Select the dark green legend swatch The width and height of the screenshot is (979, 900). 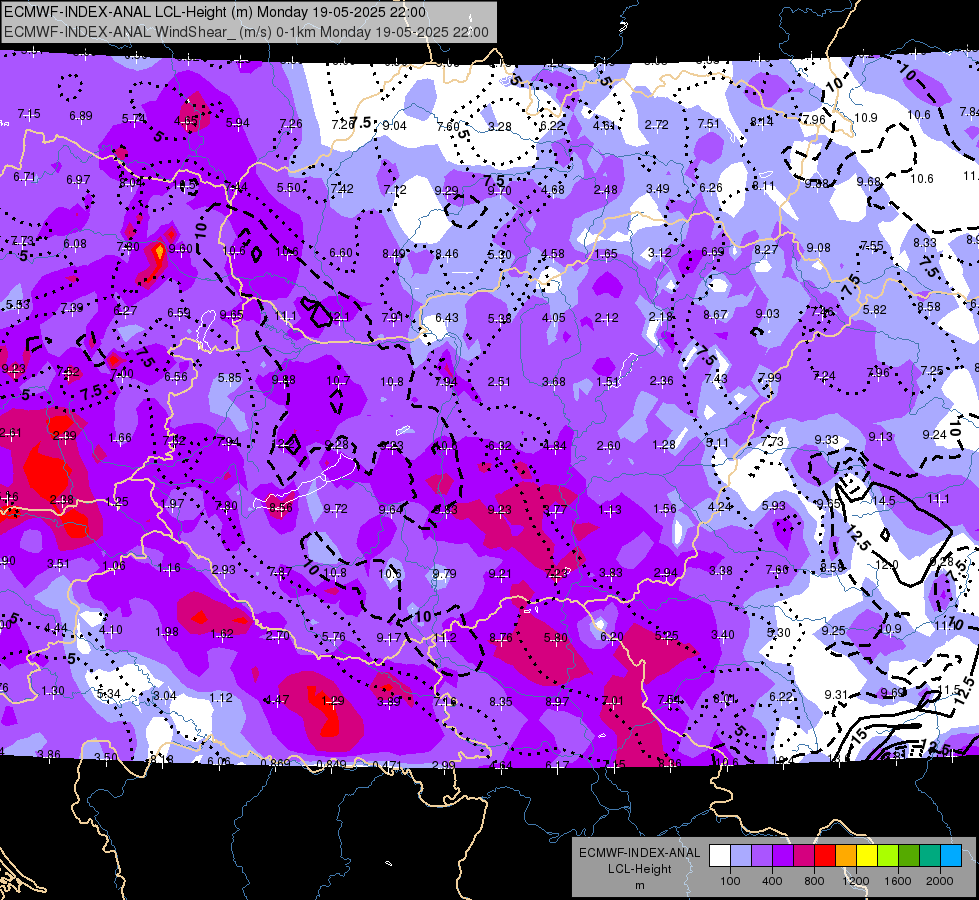pyautogui.click(x=909, y=856)
